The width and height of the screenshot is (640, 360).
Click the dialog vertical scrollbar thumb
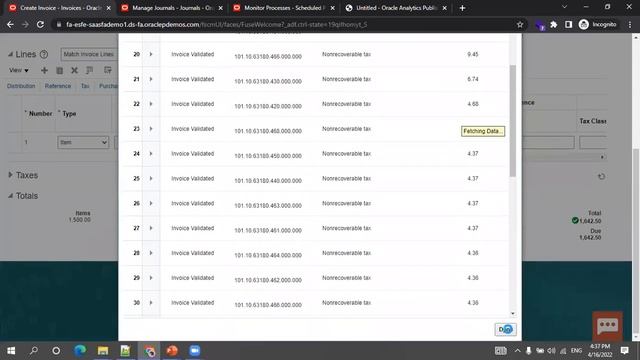tap(513, 121)
